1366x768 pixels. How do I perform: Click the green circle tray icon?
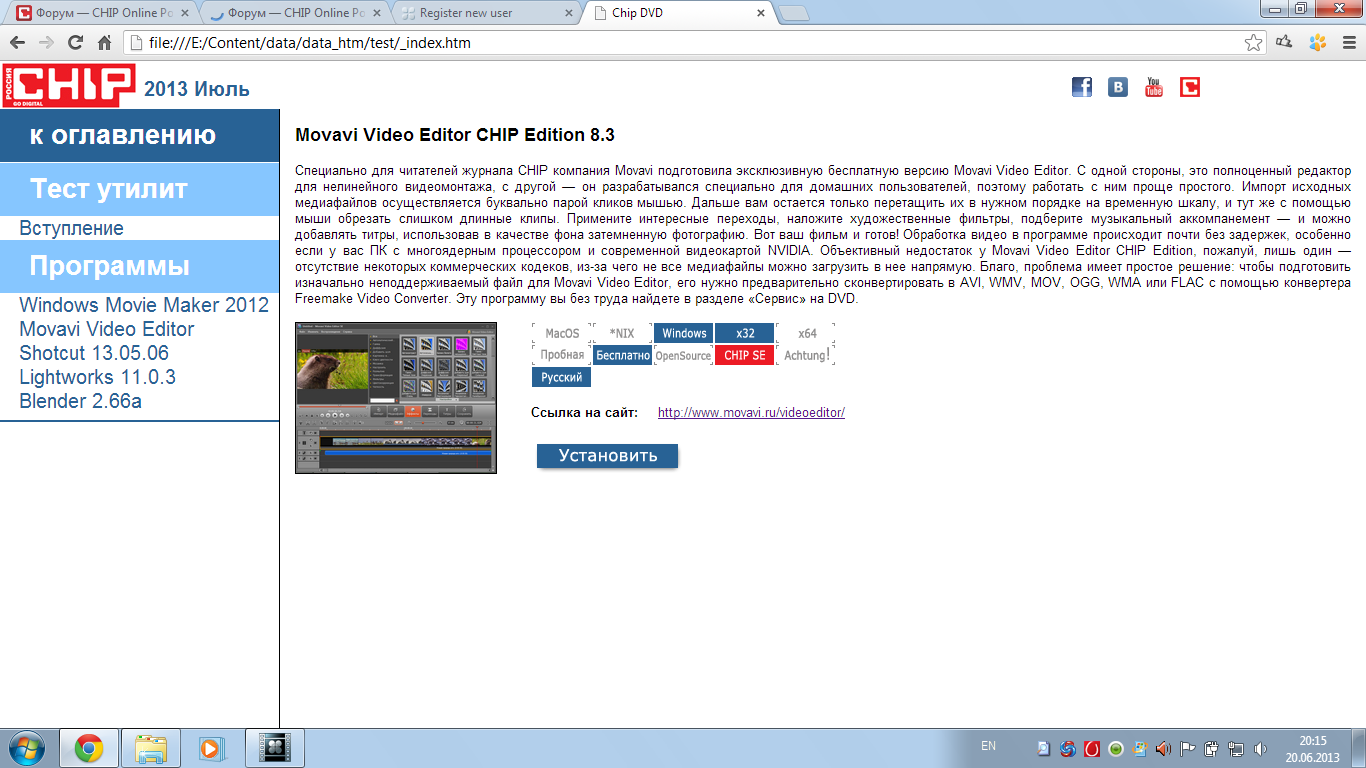pyautogui.click(x=1117, y=748)
